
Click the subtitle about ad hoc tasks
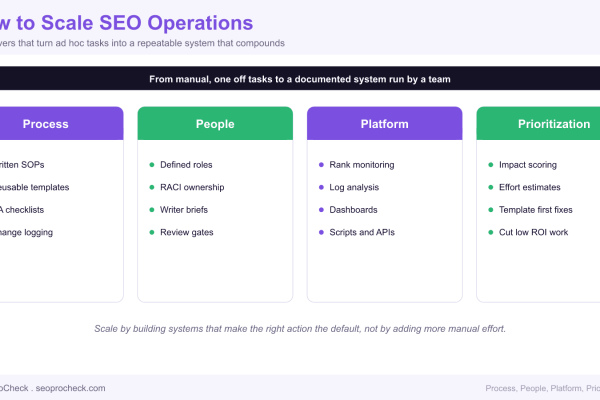click(142, 43)
